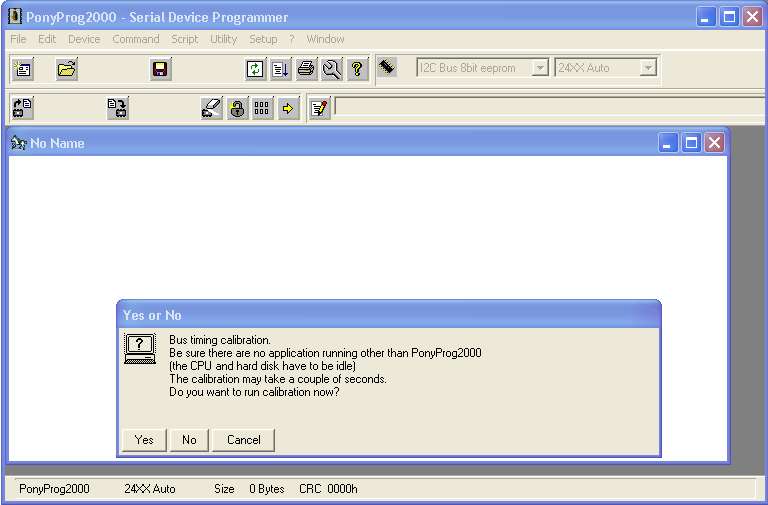Expand the 24XX Auto device dropdown
768x505 pixels.
[x=648, y=68]
